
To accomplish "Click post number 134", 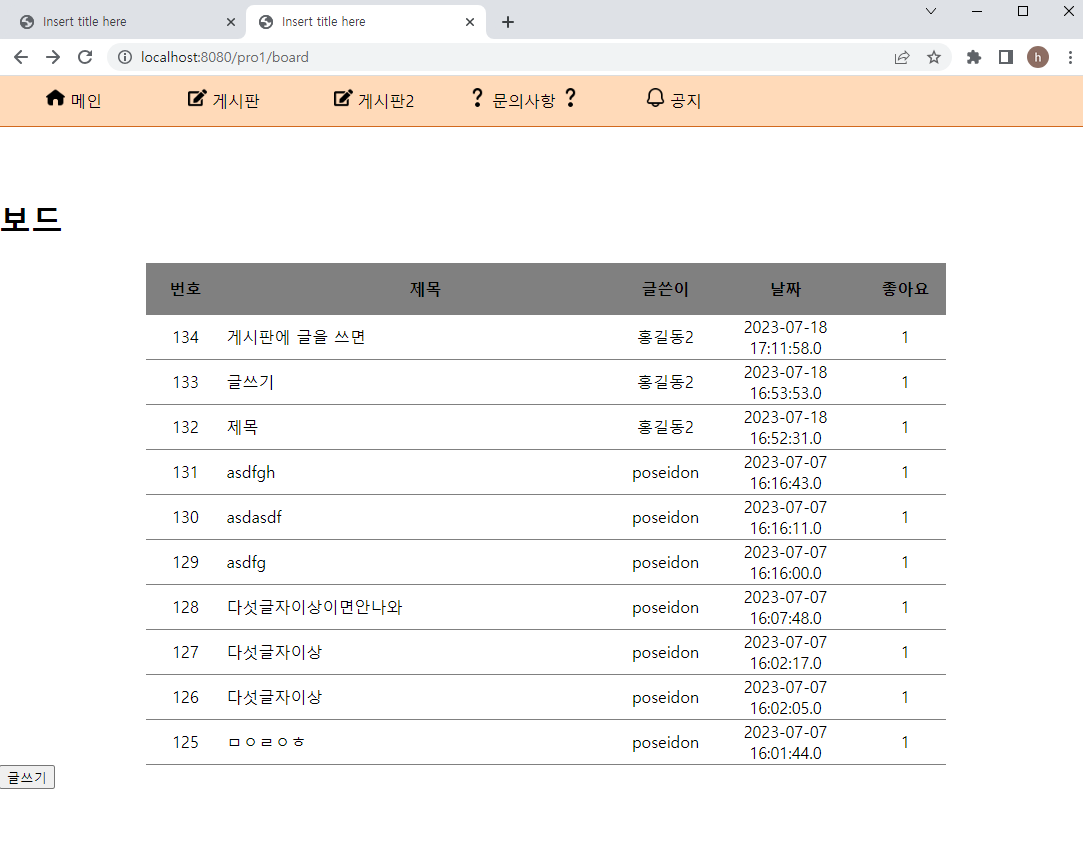I will (x=185, y=337).
